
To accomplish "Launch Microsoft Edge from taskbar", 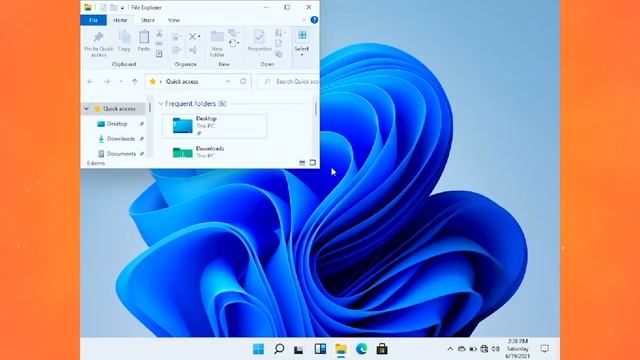I will pos(361,349).
